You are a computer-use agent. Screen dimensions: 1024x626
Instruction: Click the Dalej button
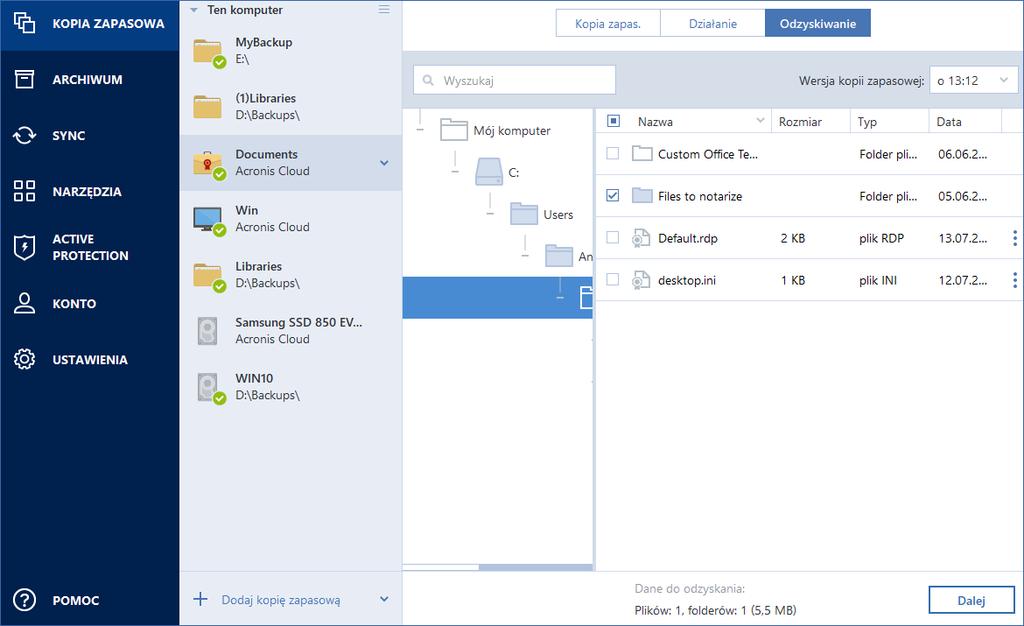(972, 601)
